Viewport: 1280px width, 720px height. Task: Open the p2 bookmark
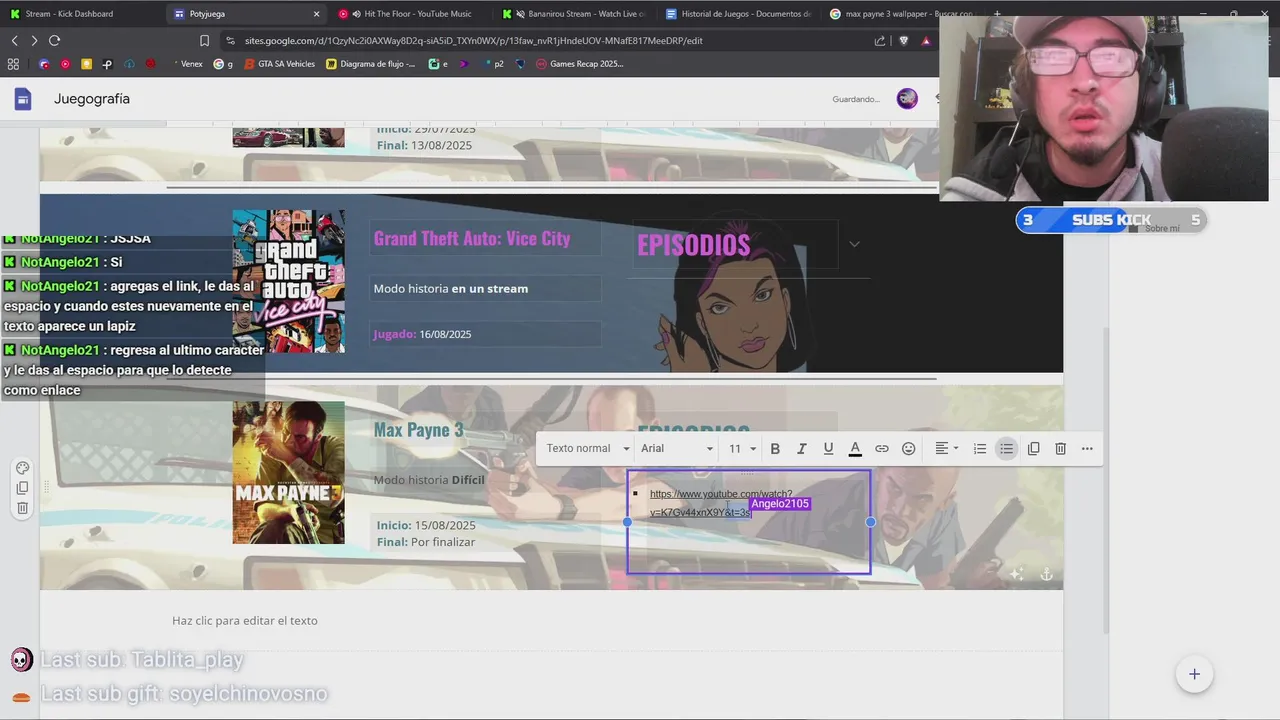(x=494, y=64)
